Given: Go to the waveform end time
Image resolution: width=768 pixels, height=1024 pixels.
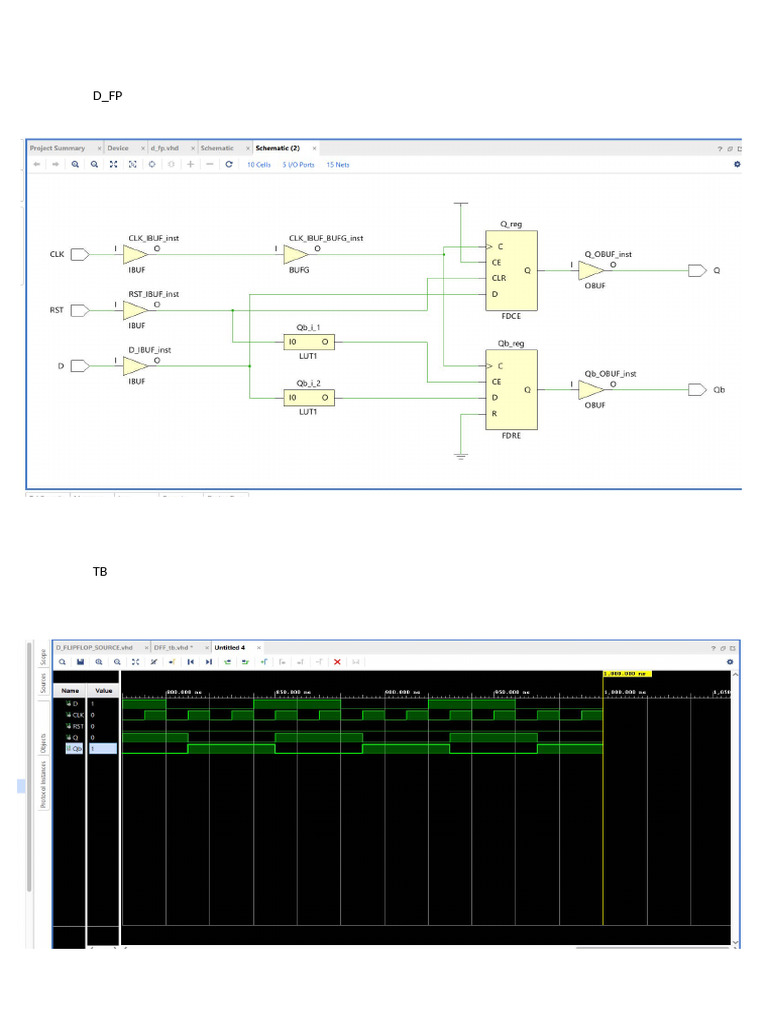Looking at the screenshot, I should coord(209,662).
